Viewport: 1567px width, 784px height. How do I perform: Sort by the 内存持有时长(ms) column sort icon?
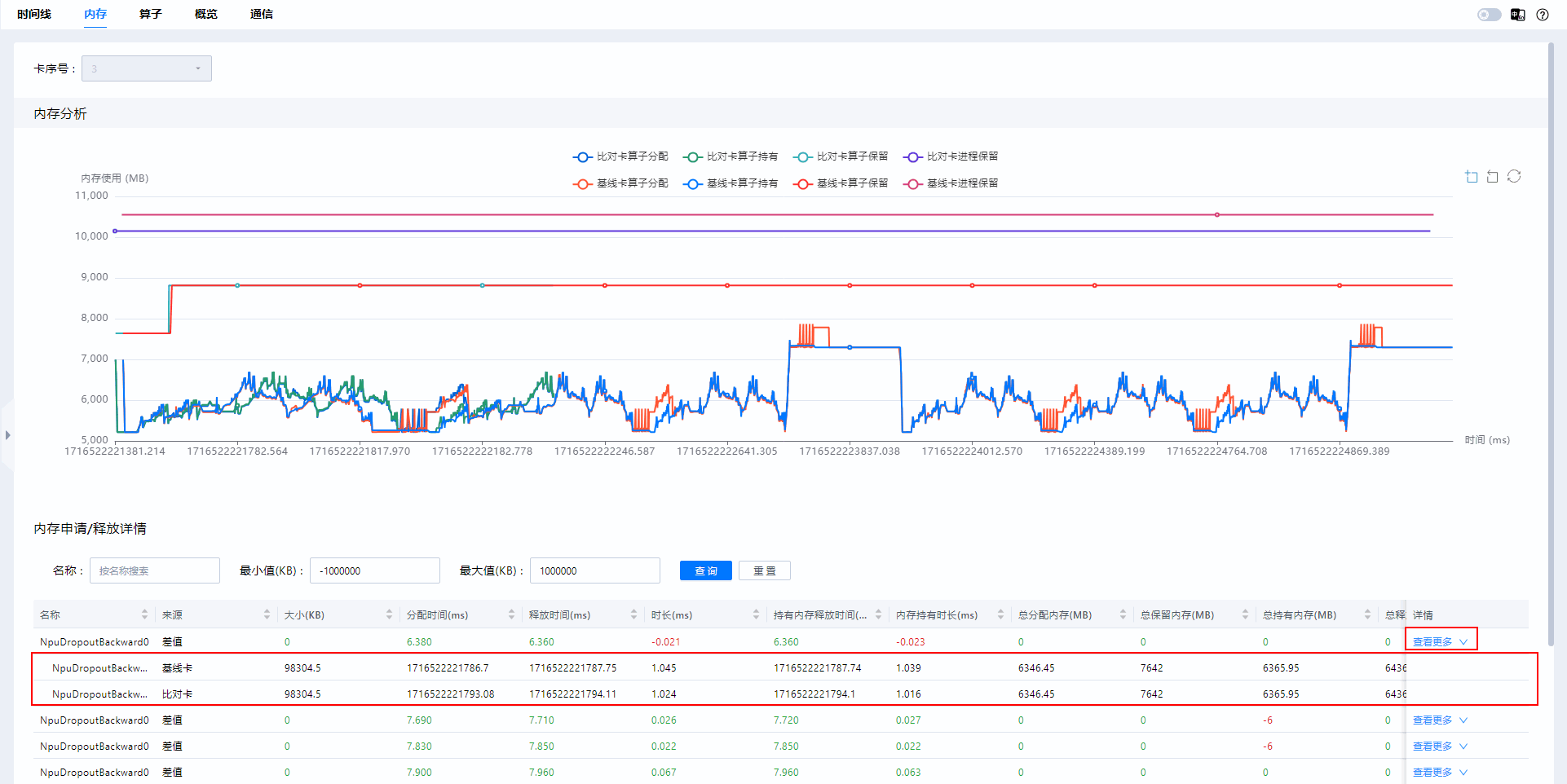pos(1000,614)
